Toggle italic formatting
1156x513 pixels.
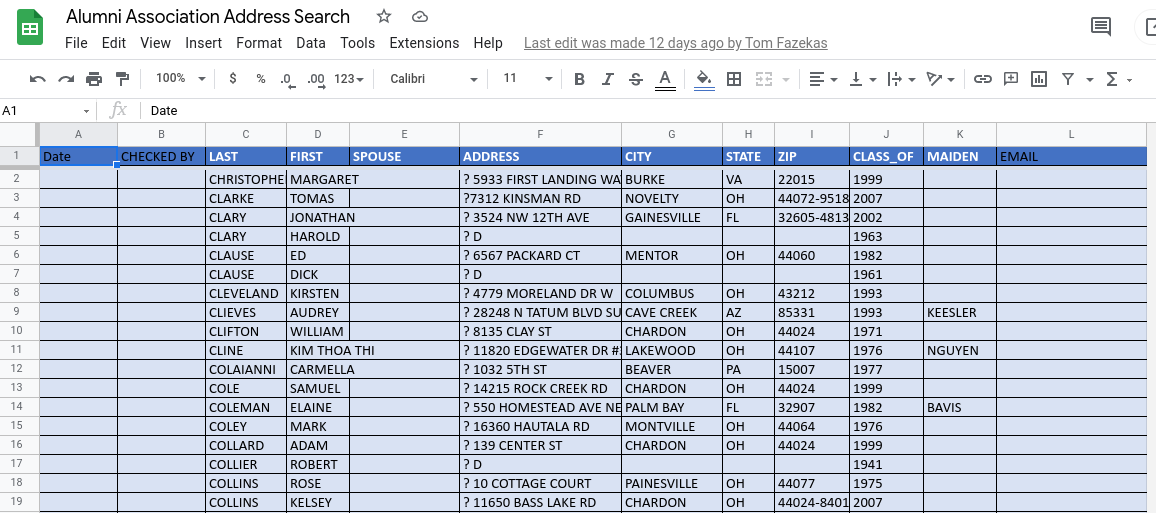pos(607,79)
